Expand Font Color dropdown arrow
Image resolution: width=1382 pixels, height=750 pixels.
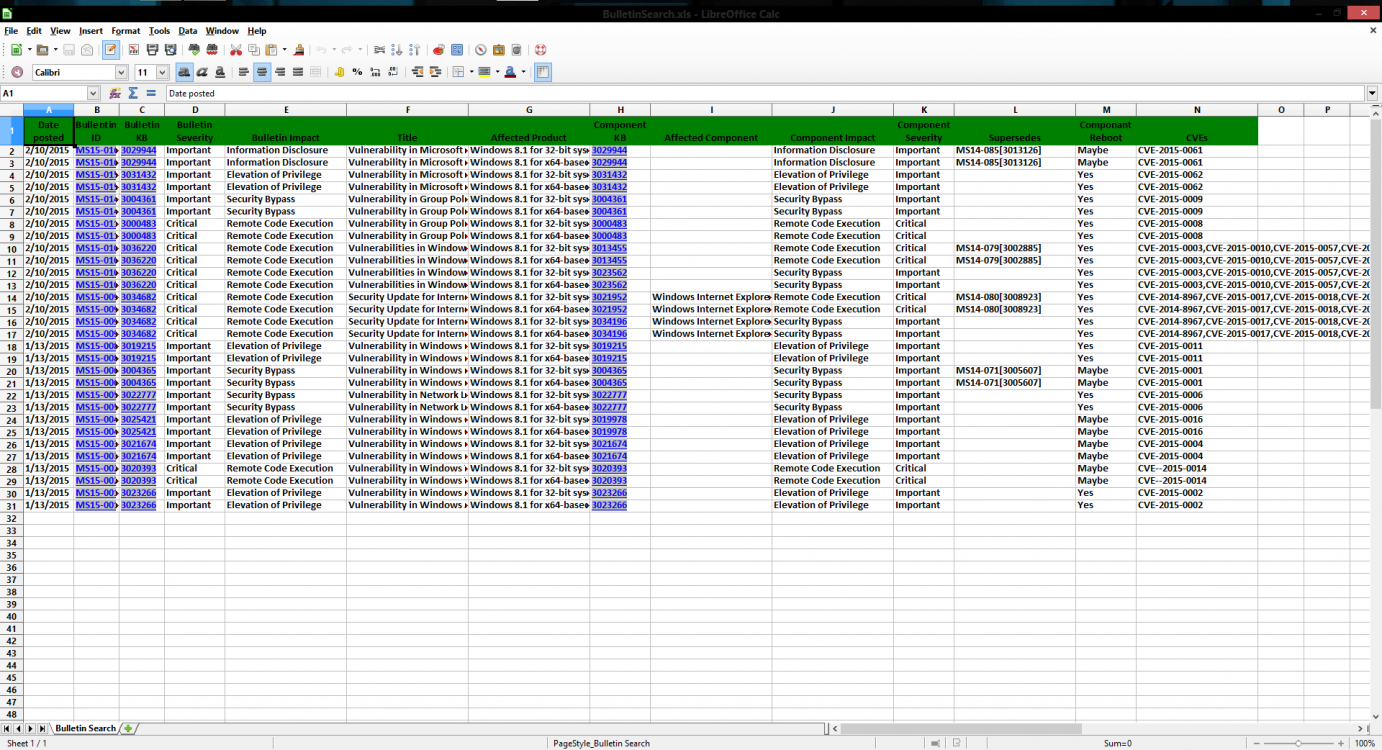pos(523,72)
